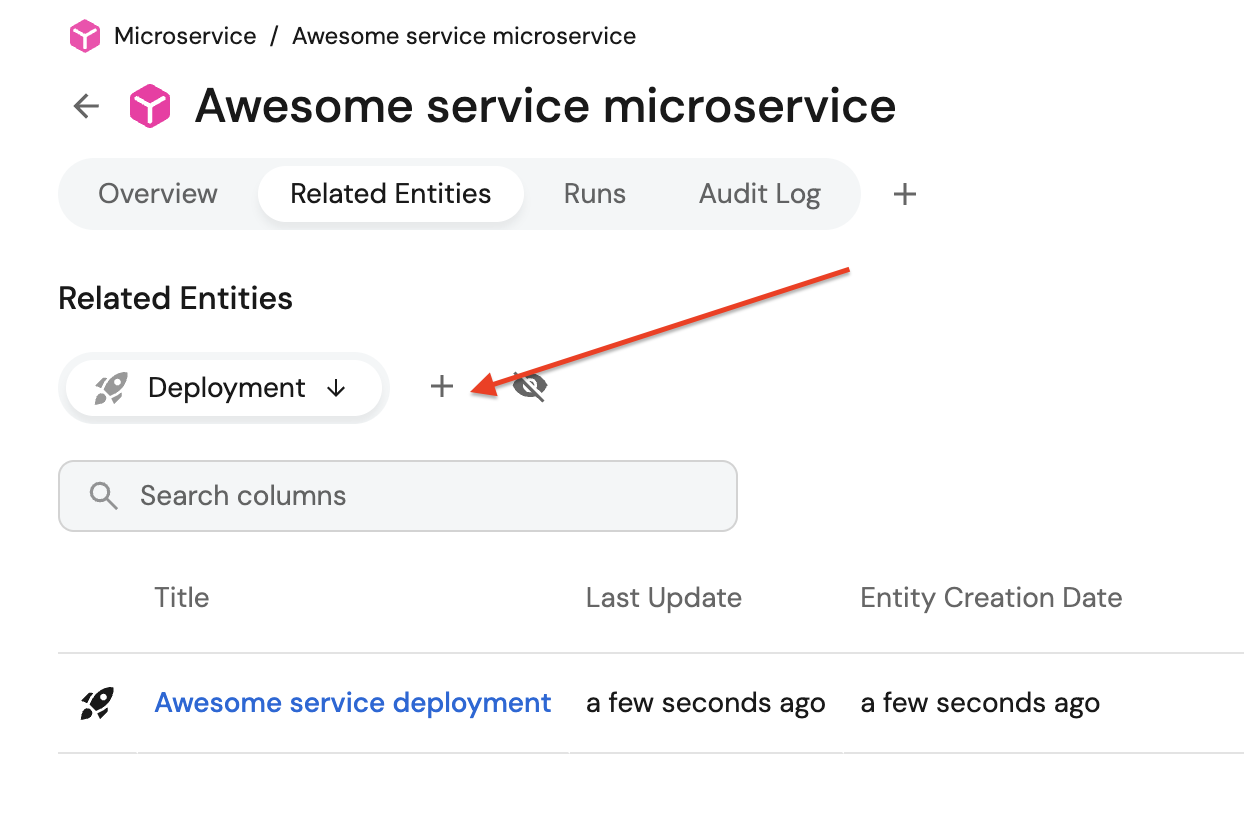Toggle the crossed-out eye visibility icon
1244x834 pixels.
530,387
